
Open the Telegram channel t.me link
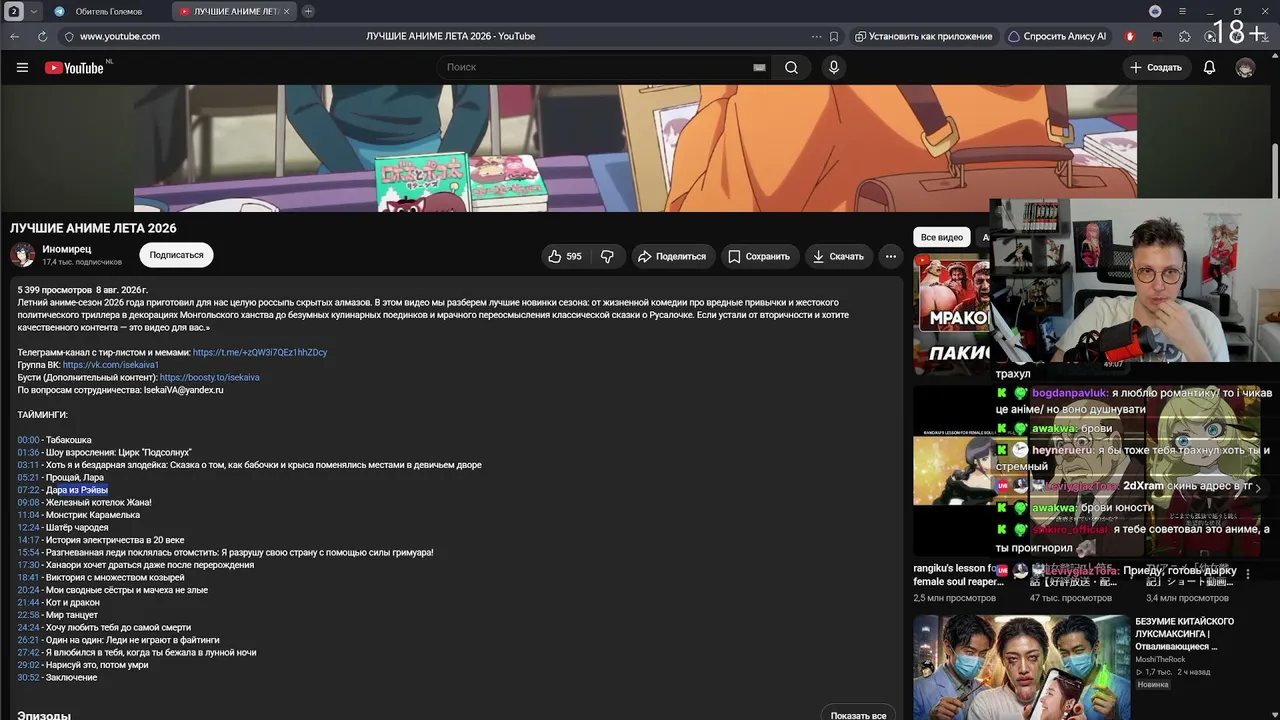coord(260,352)
